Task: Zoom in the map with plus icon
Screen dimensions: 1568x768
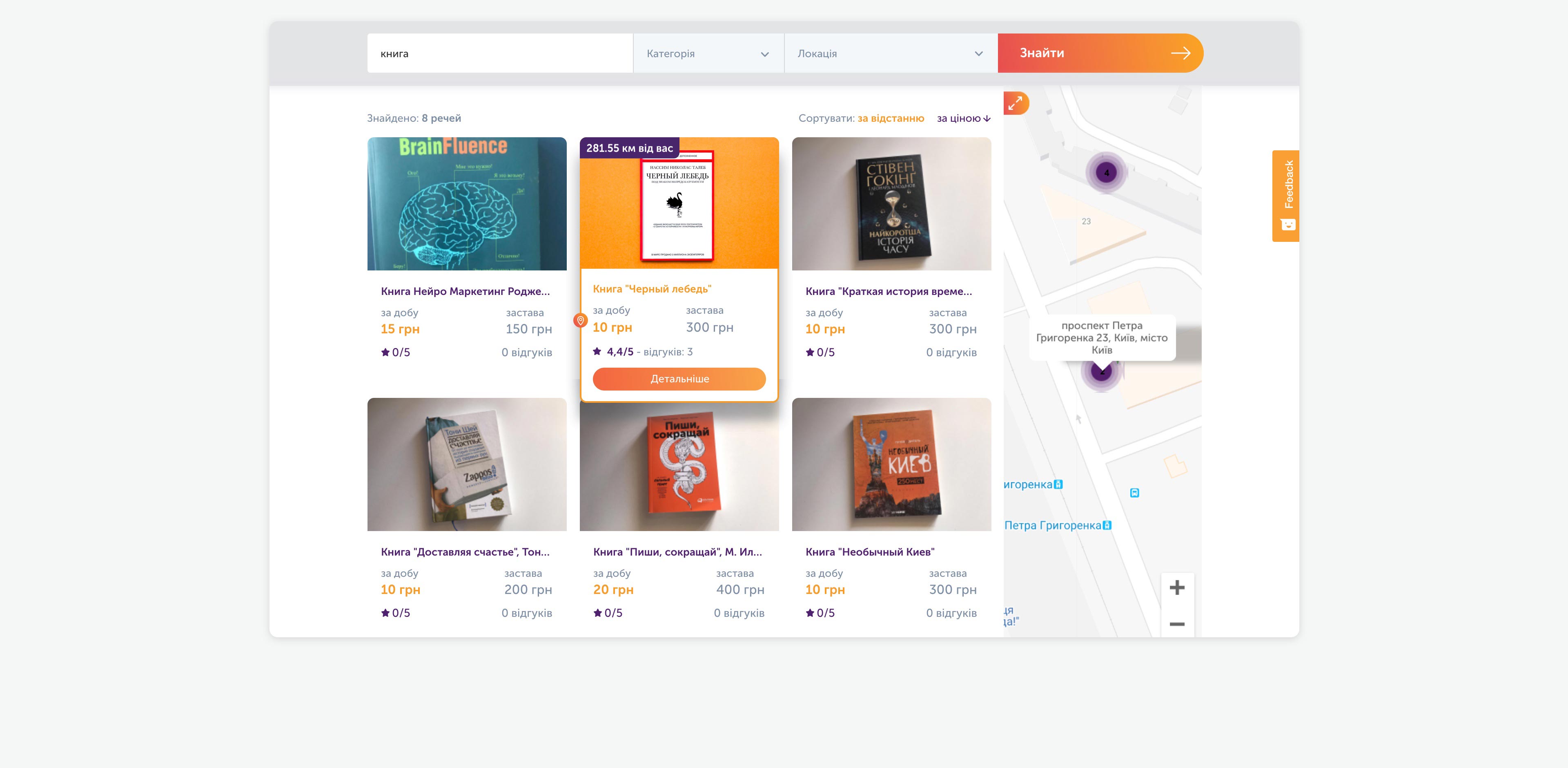Action: click(x=1177, y=588)
